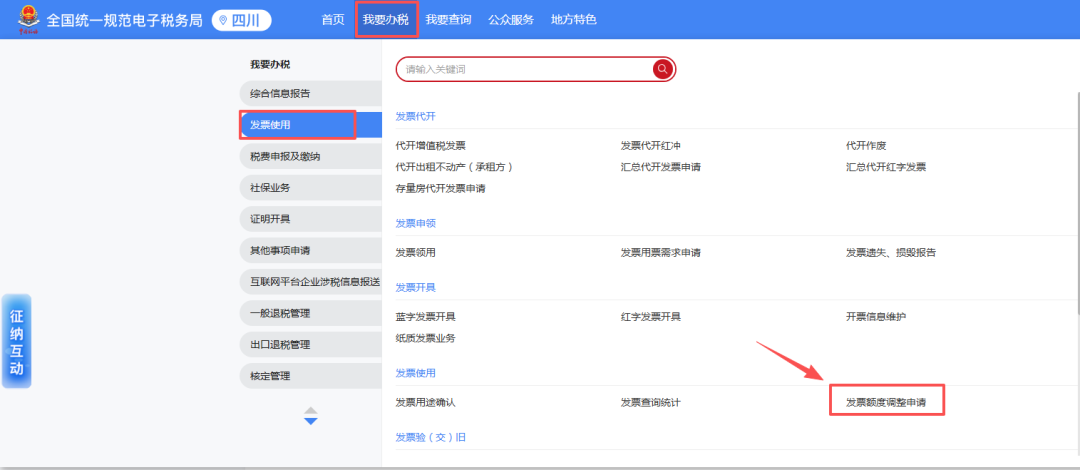
Task: Open the 征纳互动 floating widget
Action: click(x=17, y=342)
